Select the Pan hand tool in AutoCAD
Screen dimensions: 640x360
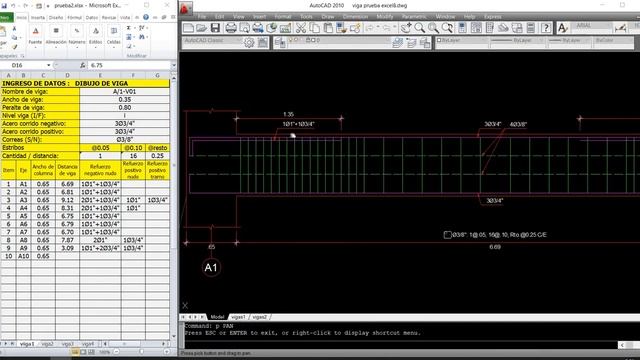click(406, 28)
